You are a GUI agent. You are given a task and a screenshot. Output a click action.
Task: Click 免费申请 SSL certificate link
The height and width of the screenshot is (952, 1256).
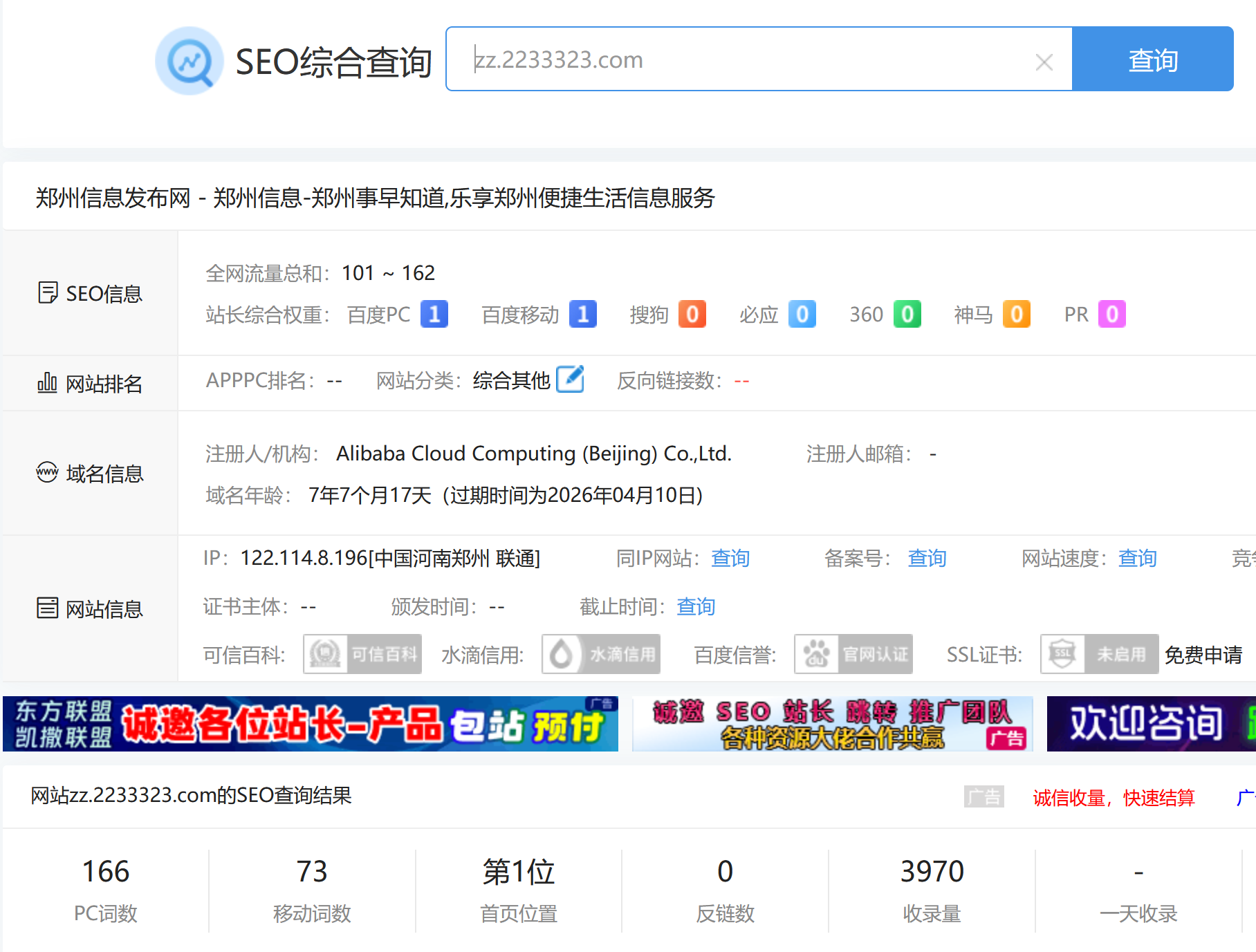(1203, 655)
